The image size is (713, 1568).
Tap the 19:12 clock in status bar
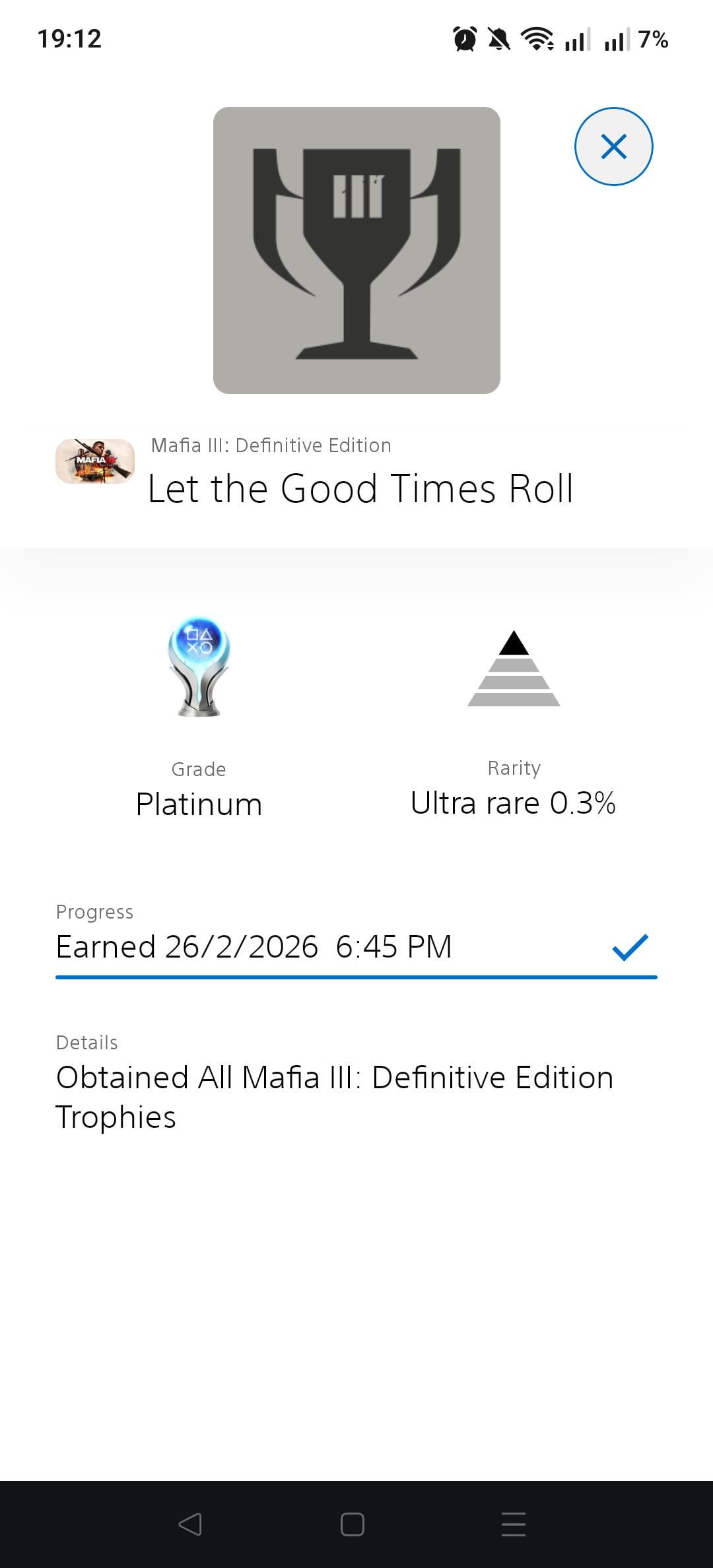coord(69,39)
